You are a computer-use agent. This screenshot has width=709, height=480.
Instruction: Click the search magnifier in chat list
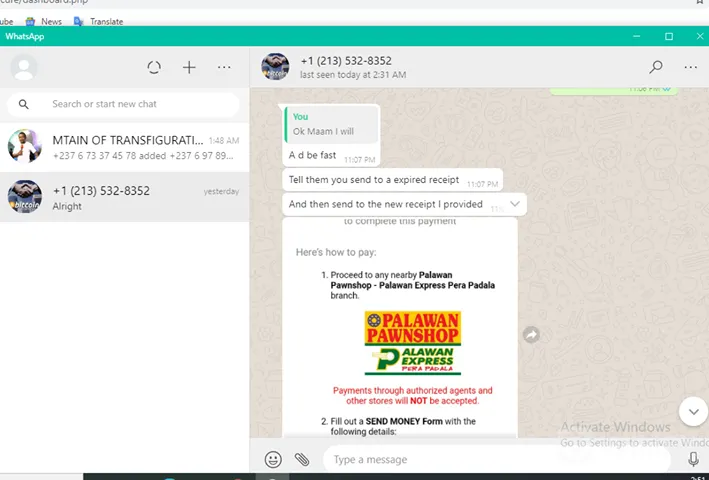point(24,104)
